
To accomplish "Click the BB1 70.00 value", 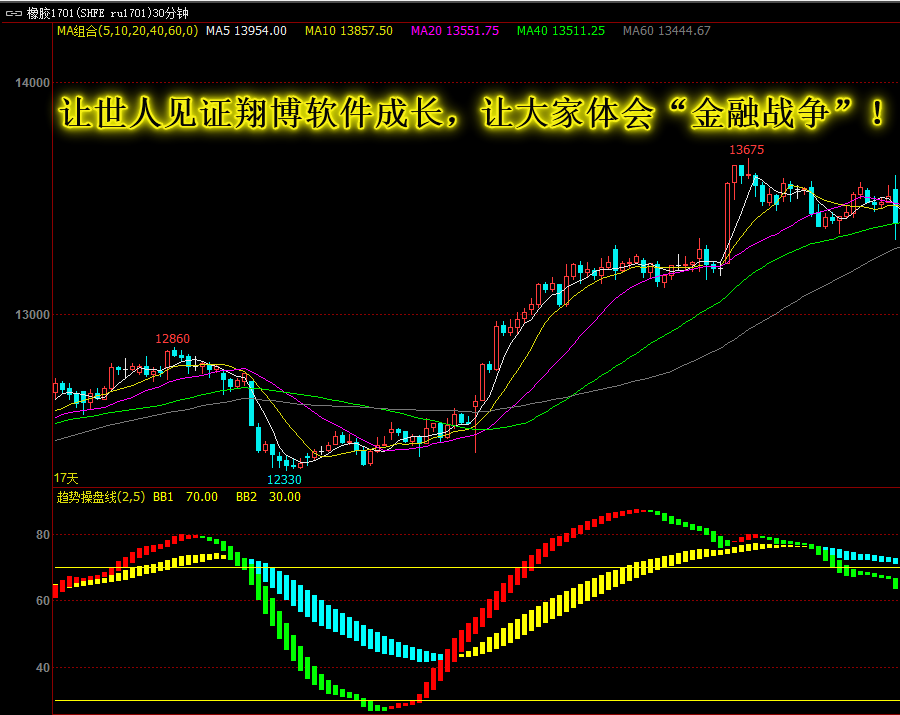I will (x=185, y=497).
